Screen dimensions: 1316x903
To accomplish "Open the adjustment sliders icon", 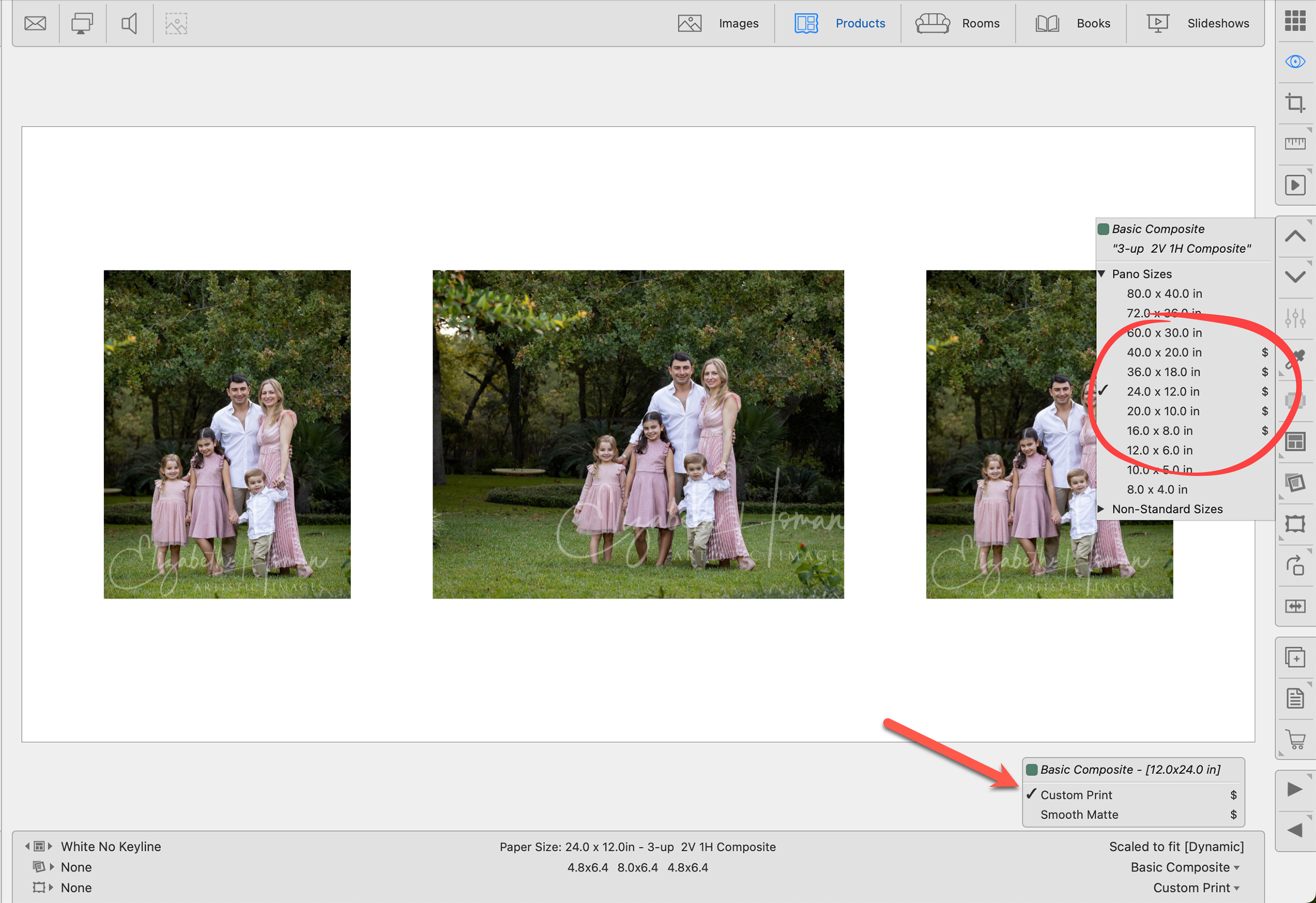I will (1295, 317).
